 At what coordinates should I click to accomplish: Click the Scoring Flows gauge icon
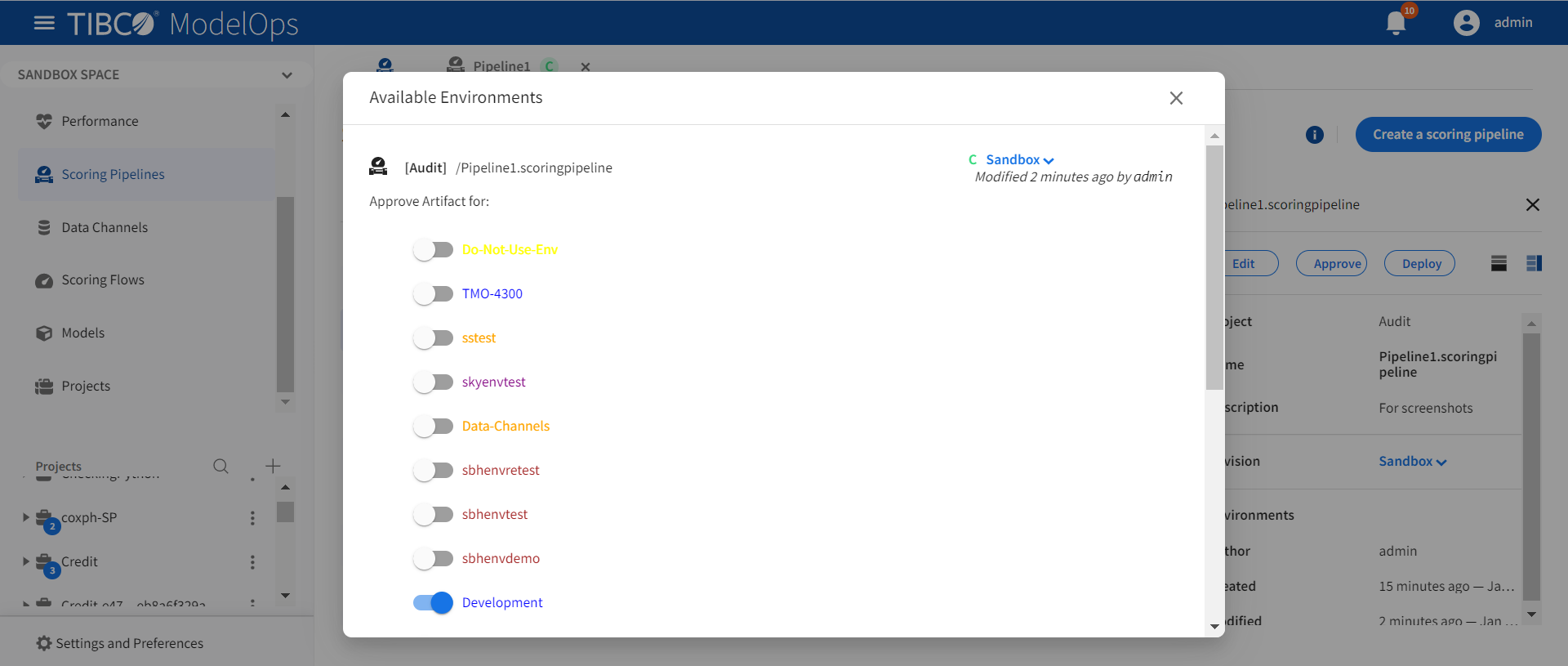44,280
